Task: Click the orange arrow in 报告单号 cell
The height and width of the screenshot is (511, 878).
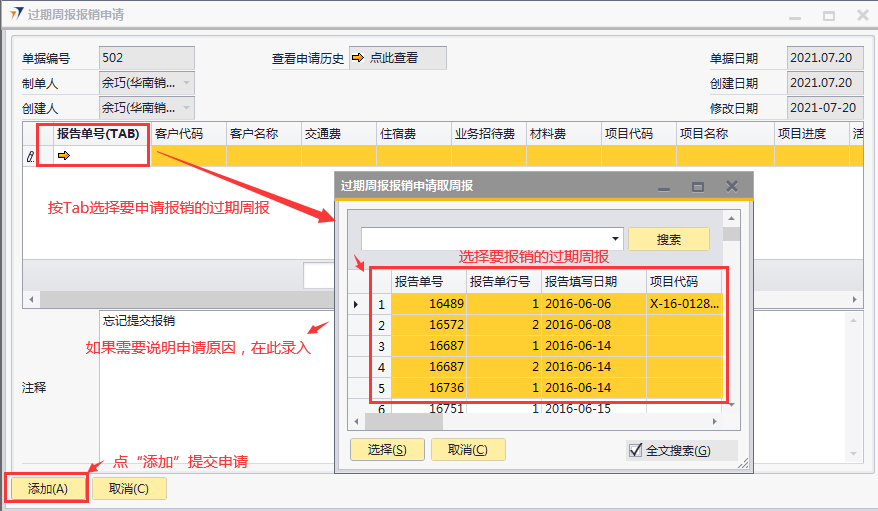Action: pos(64,155)
